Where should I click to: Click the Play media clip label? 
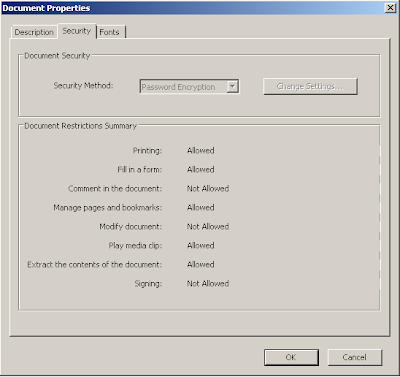(135, 246)
